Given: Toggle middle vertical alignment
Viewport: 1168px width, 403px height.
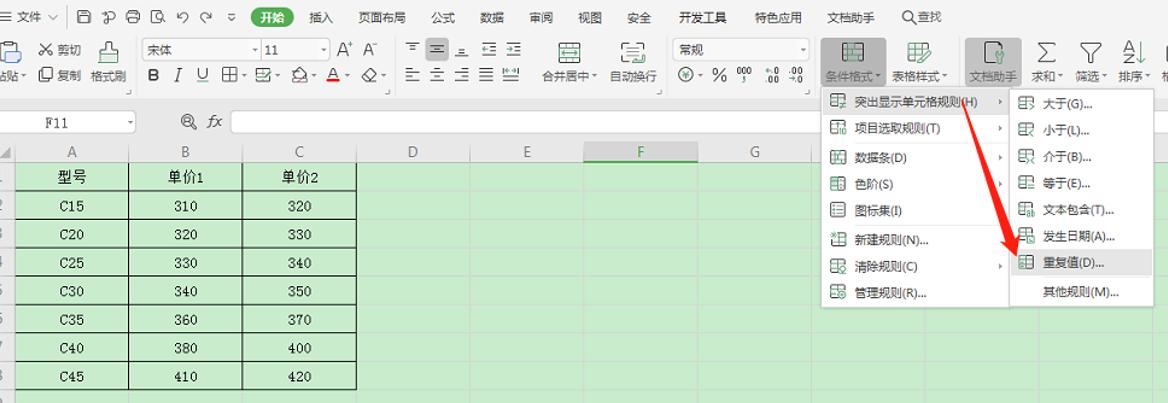Looking at the screenshot, I should click(x=437, y=50).
